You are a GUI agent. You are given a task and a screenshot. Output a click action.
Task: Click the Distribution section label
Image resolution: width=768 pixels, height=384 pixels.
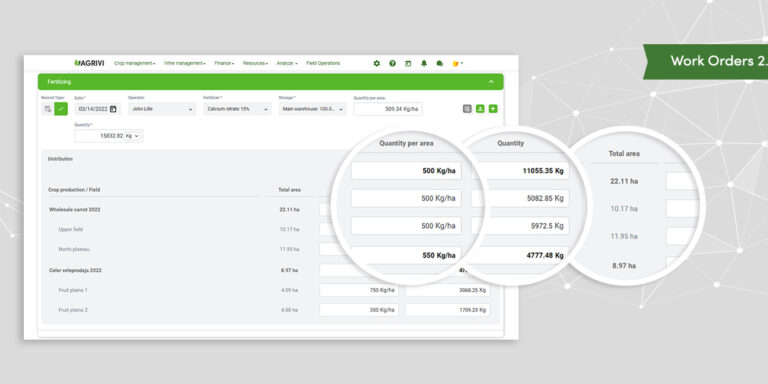60,159
